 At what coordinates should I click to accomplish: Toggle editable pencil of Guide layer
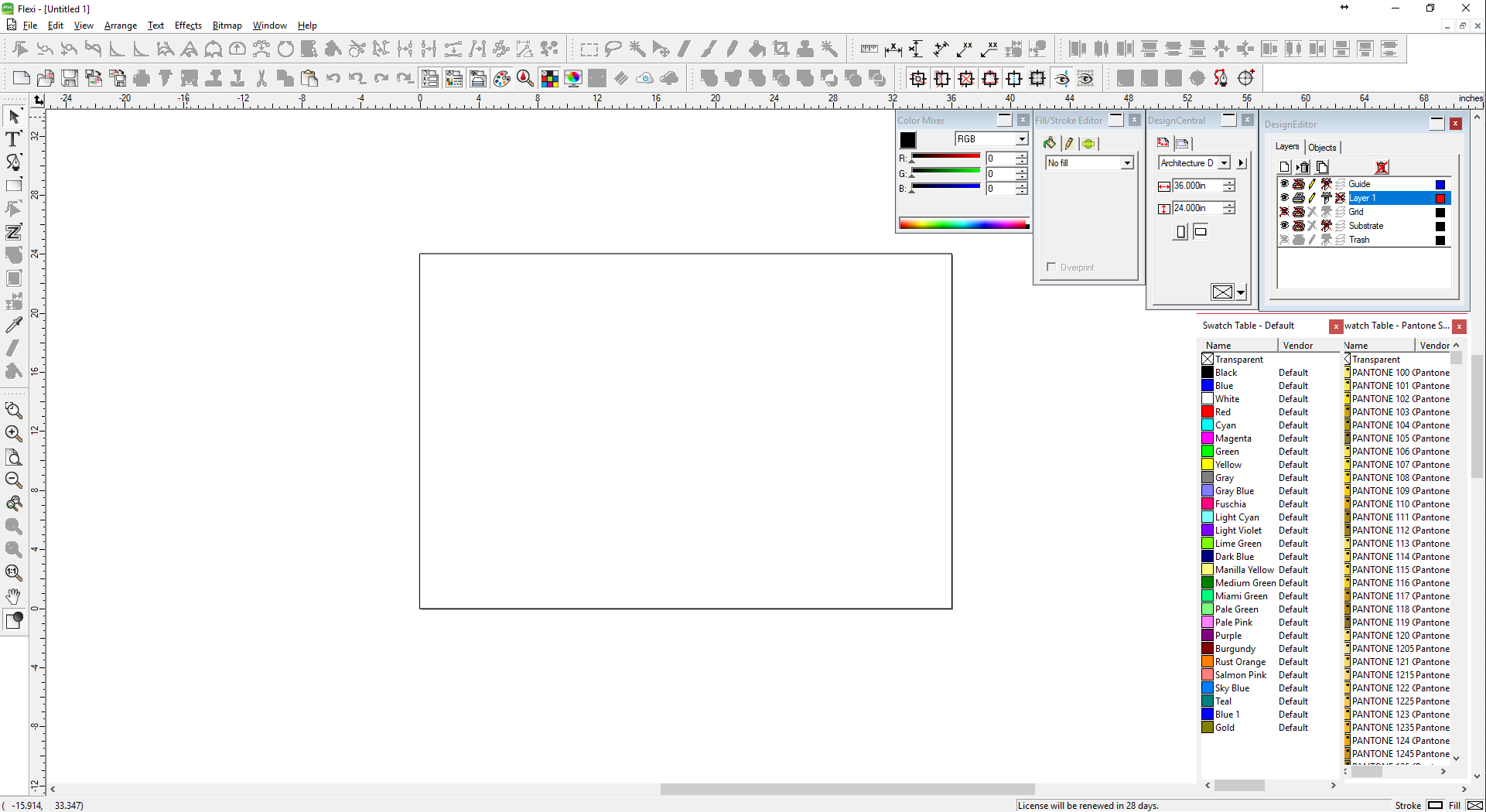point(1312,184)
